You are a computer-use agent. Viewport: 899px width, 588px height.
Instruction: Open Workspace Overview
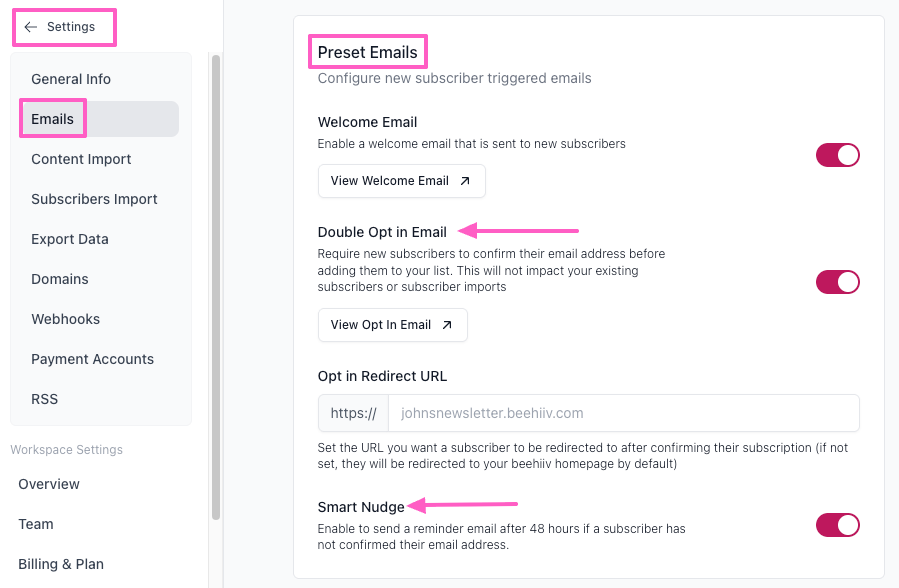pyautogui.click(x=49, y=484)
